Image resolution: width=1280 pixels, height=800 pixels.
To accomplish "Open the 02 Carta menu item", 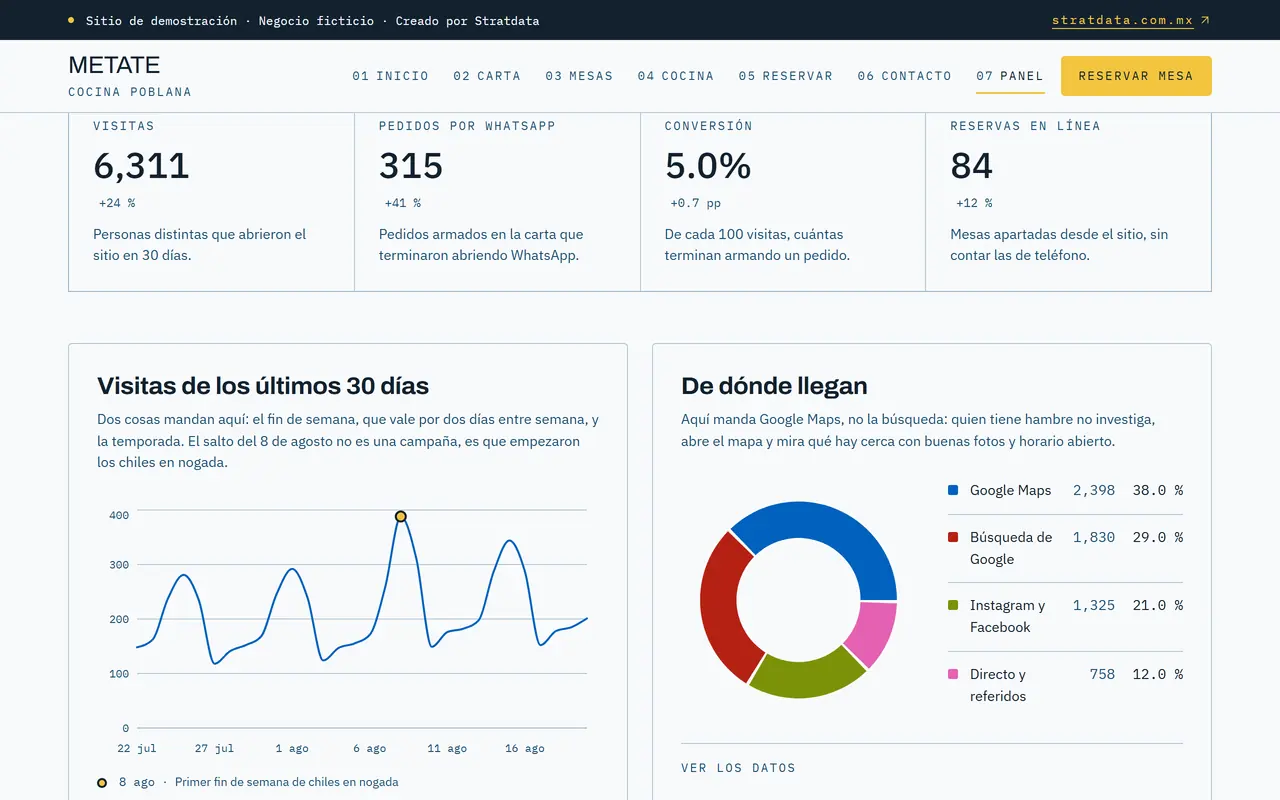I will [487, 76].
